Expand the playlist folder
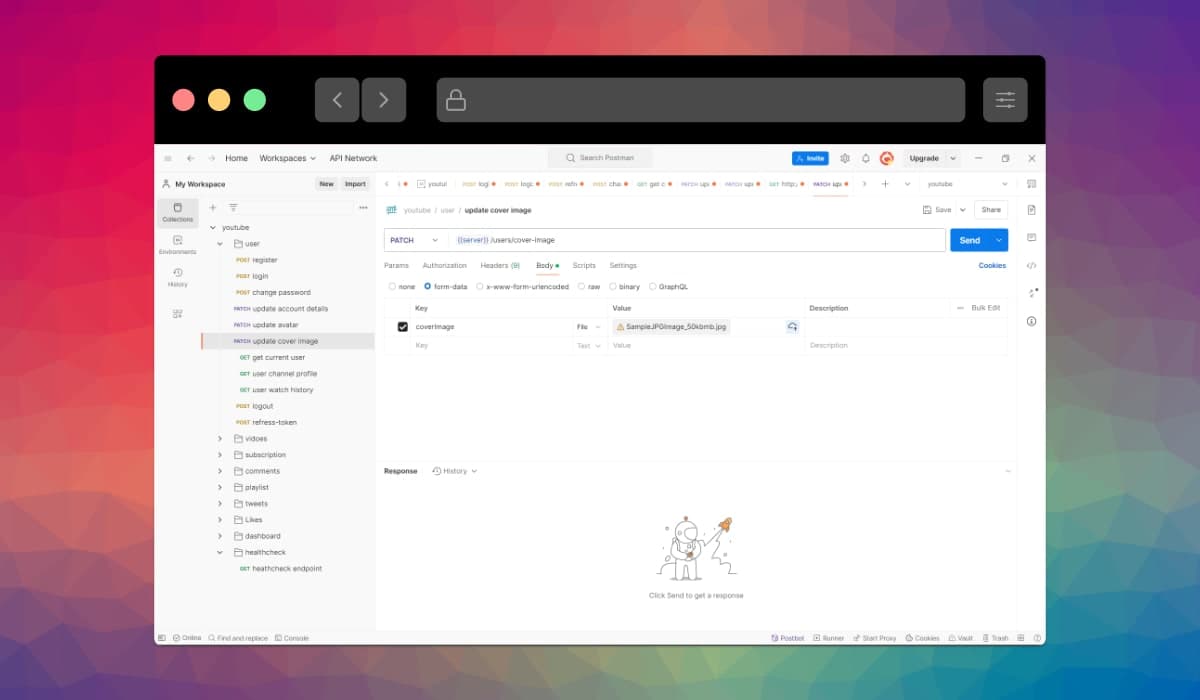Screen dimensions: 1200x700 pyautogui.click(x=220, y=487)
